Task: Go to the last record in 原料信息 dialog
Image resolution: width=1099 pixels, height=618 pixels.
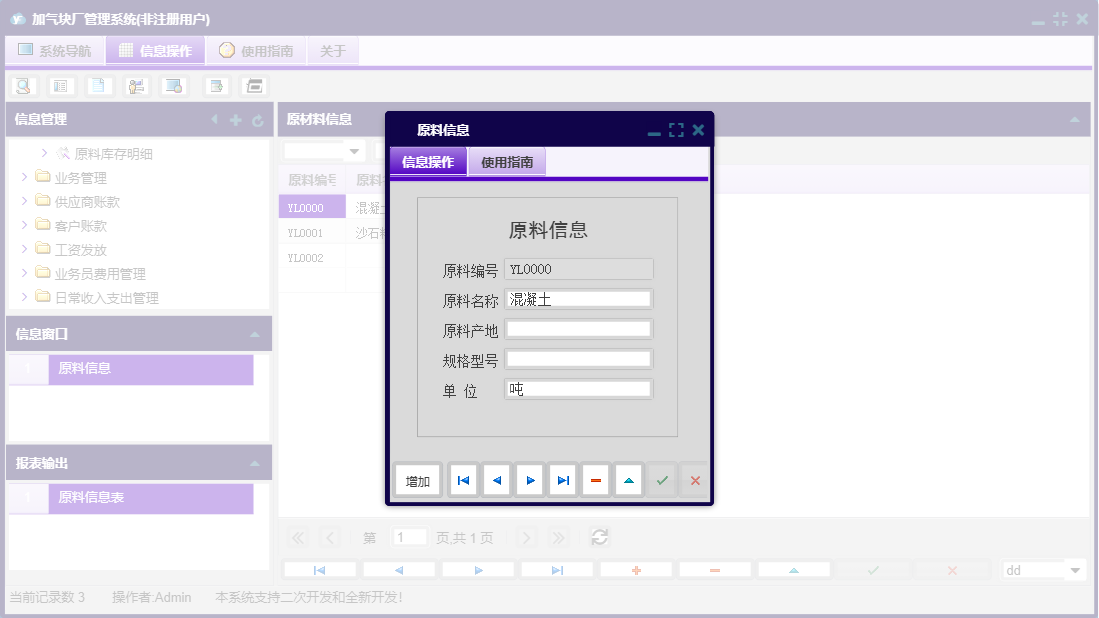Action: [562, 480]
